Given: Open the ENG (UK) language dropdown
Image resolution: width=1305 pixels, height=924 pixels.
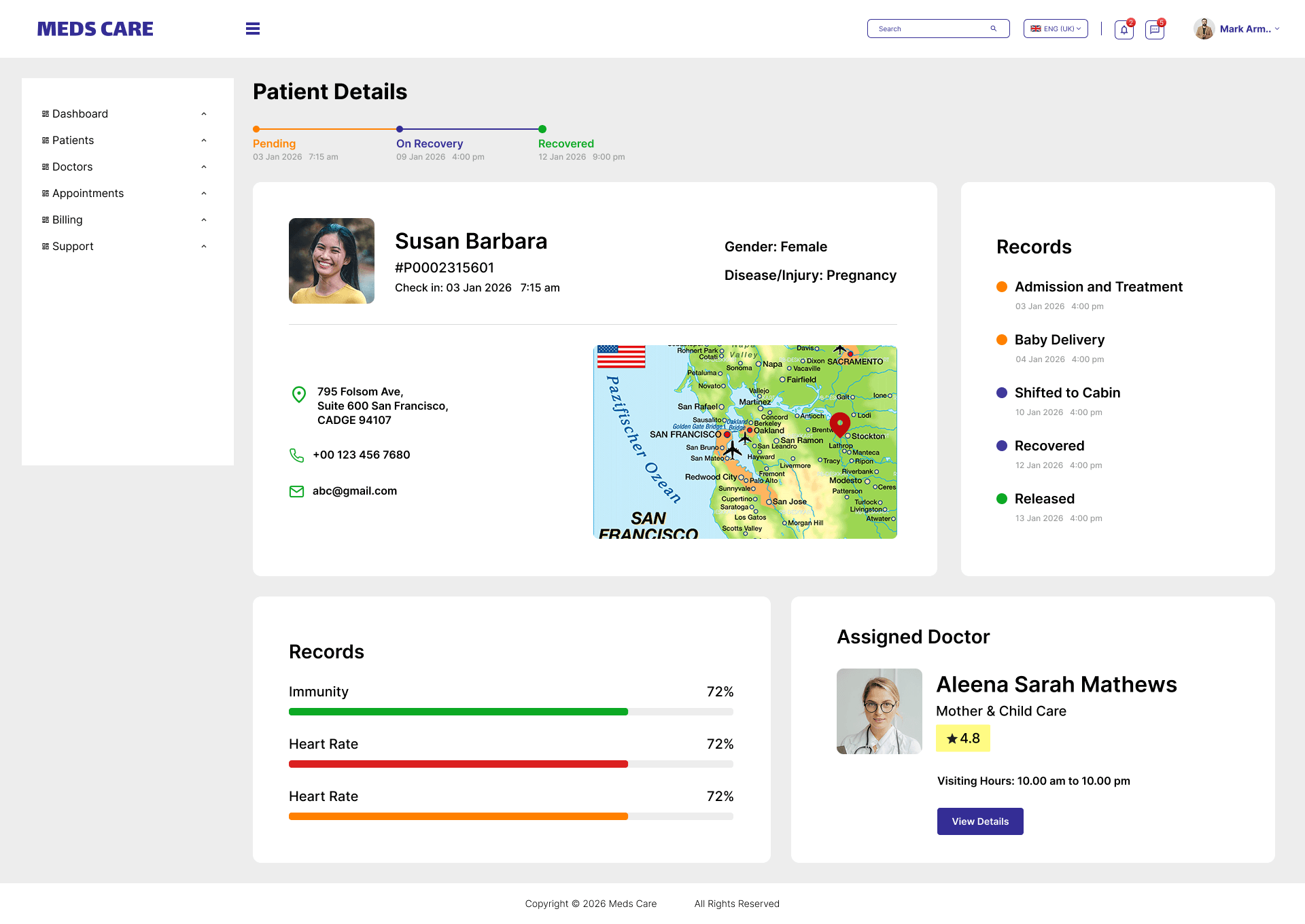Looking at the screenshot, I should point(1055,29).
